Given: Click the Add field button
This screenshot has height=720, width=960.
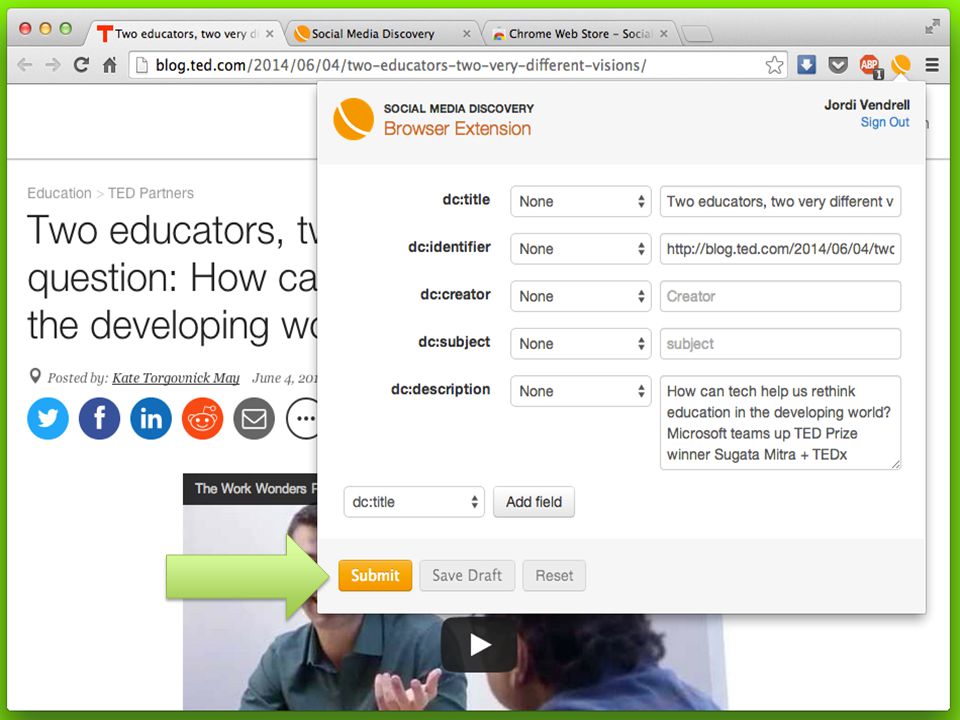Looking at the screenshot, I should coord(534,502).
